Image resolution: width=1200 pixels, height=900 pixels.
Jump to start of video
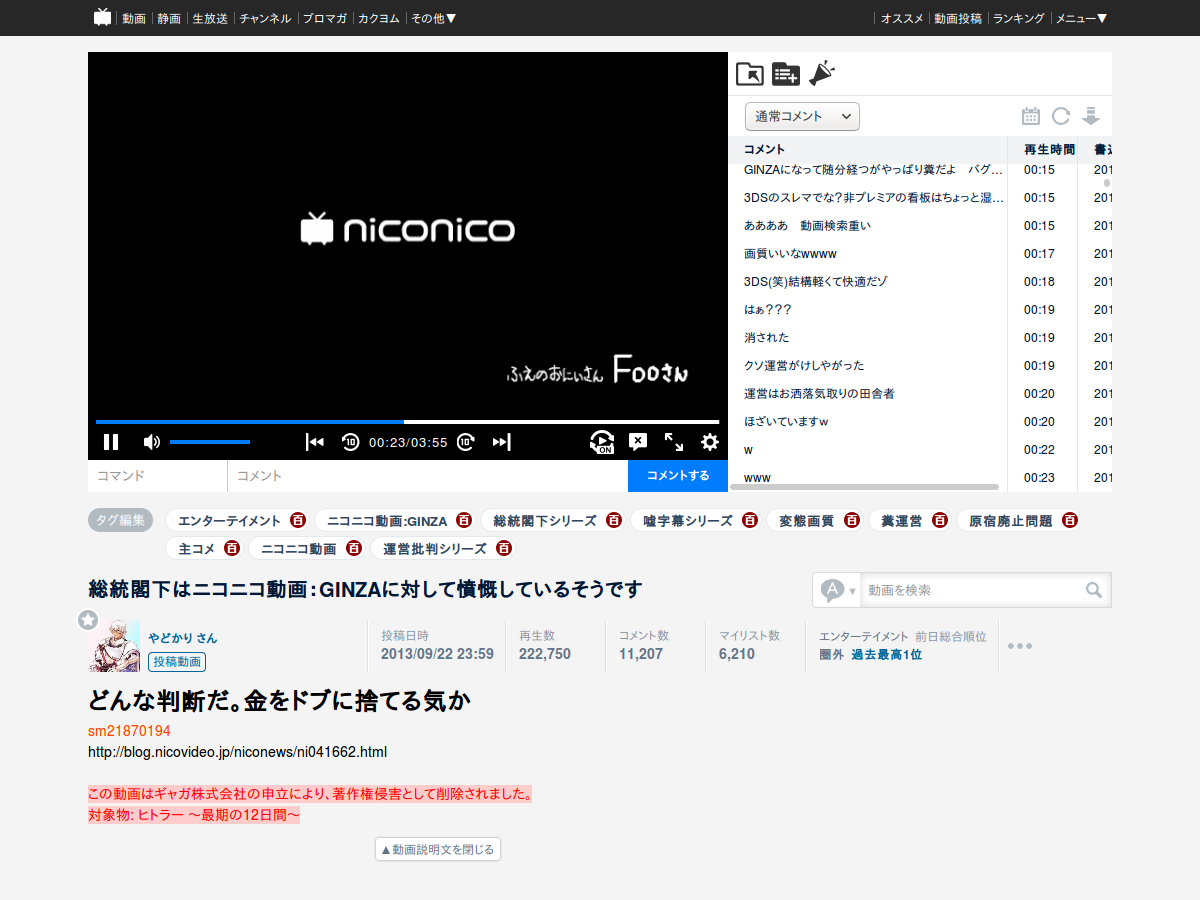315,442
